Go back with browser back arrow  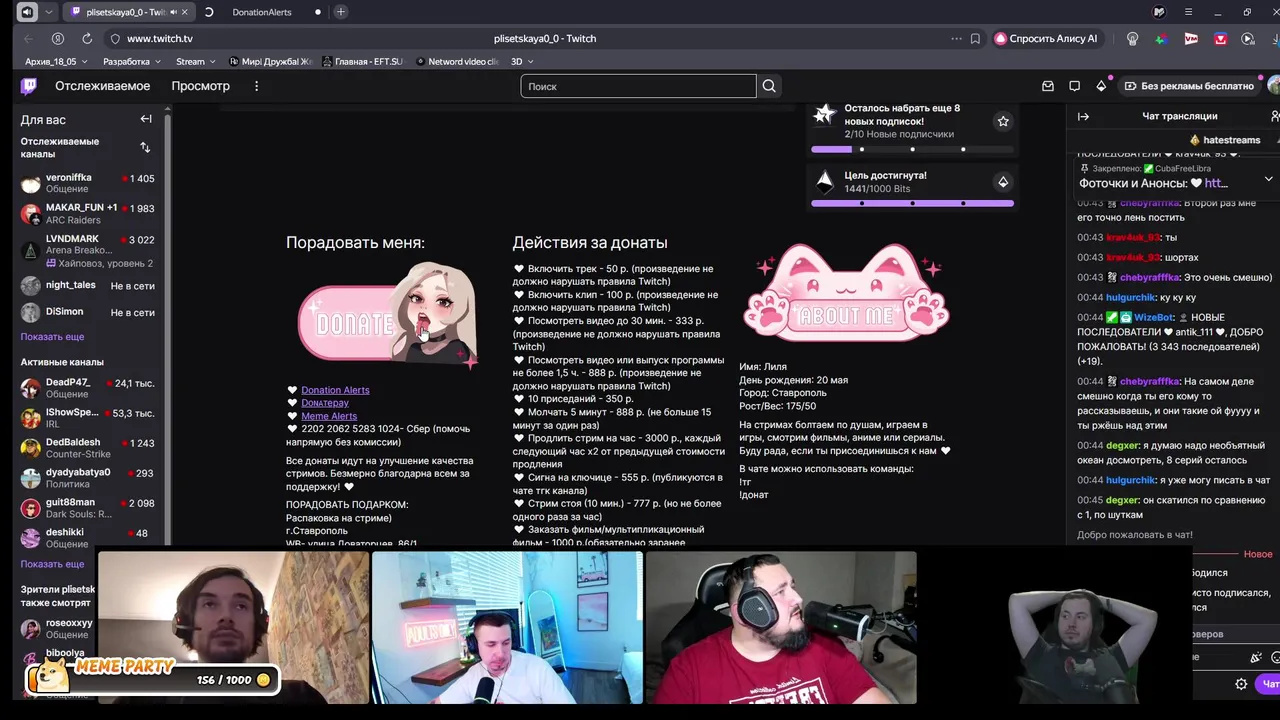(x=28, y=38)
